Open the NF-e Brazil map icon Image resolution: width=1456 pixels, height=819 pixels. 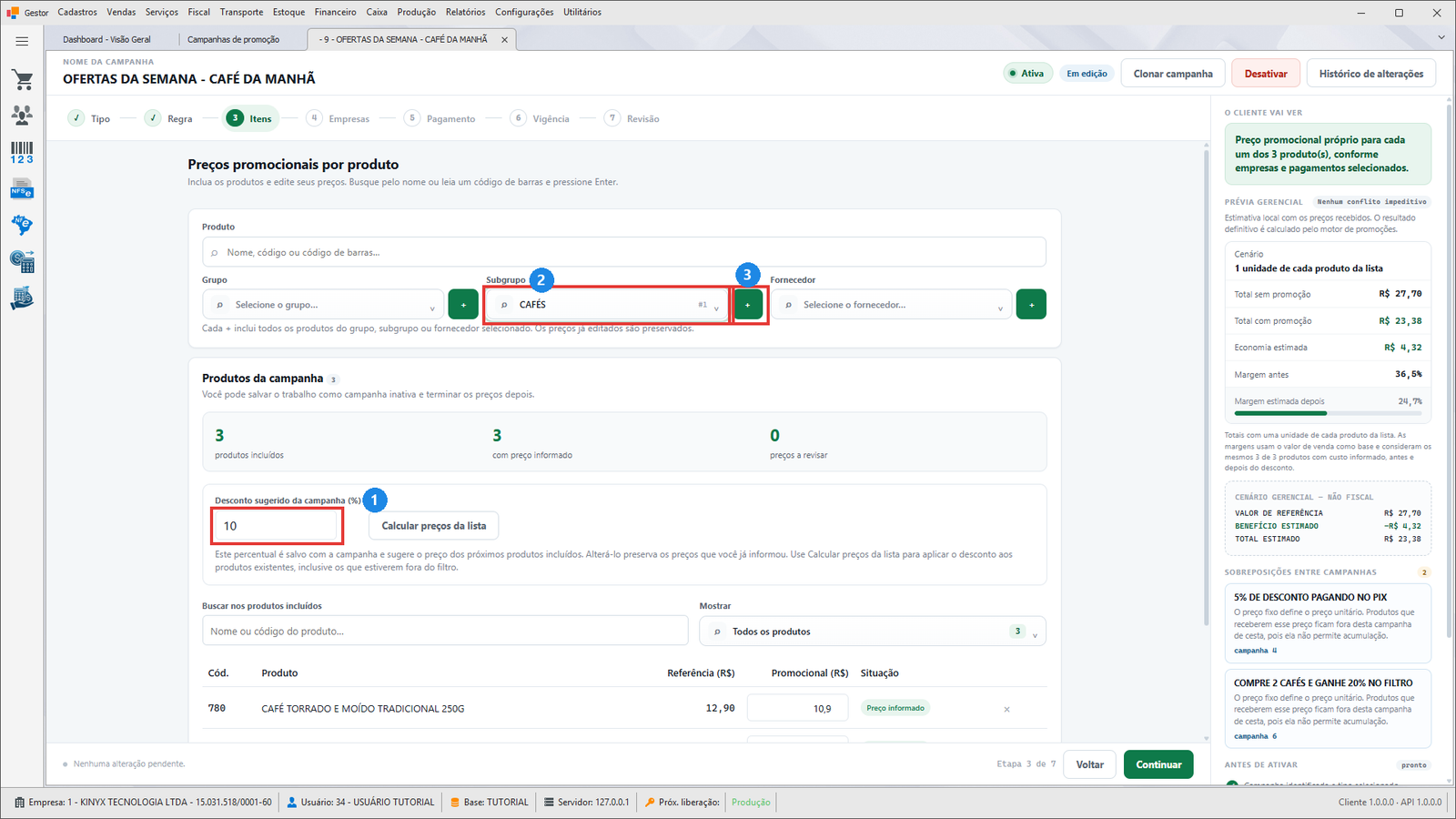(22, 225)
